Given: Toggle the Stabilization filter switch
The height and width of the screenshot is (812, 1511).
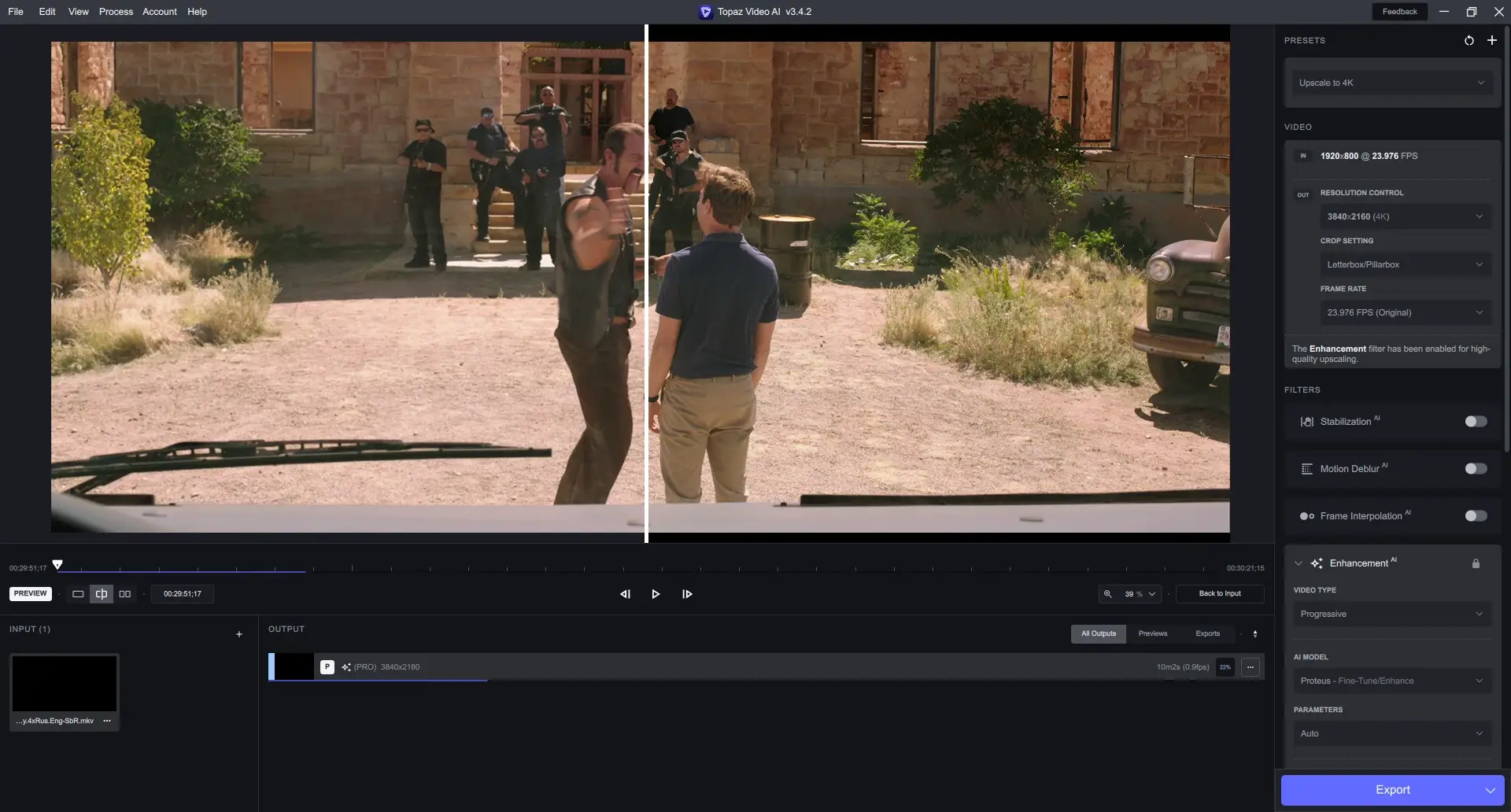Looking at the screenshot, I should 1476,422.
